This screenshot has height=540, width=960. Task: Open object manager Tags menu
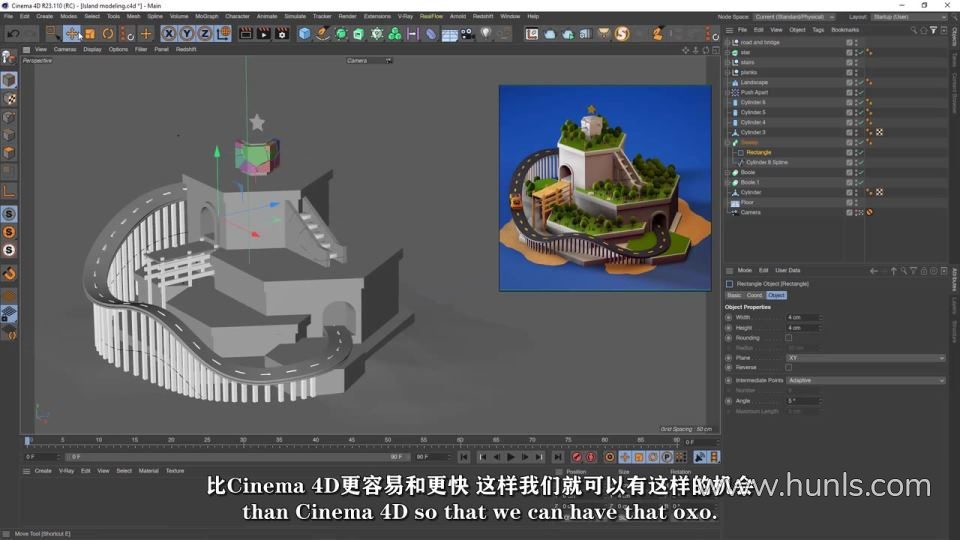[818, 29]
